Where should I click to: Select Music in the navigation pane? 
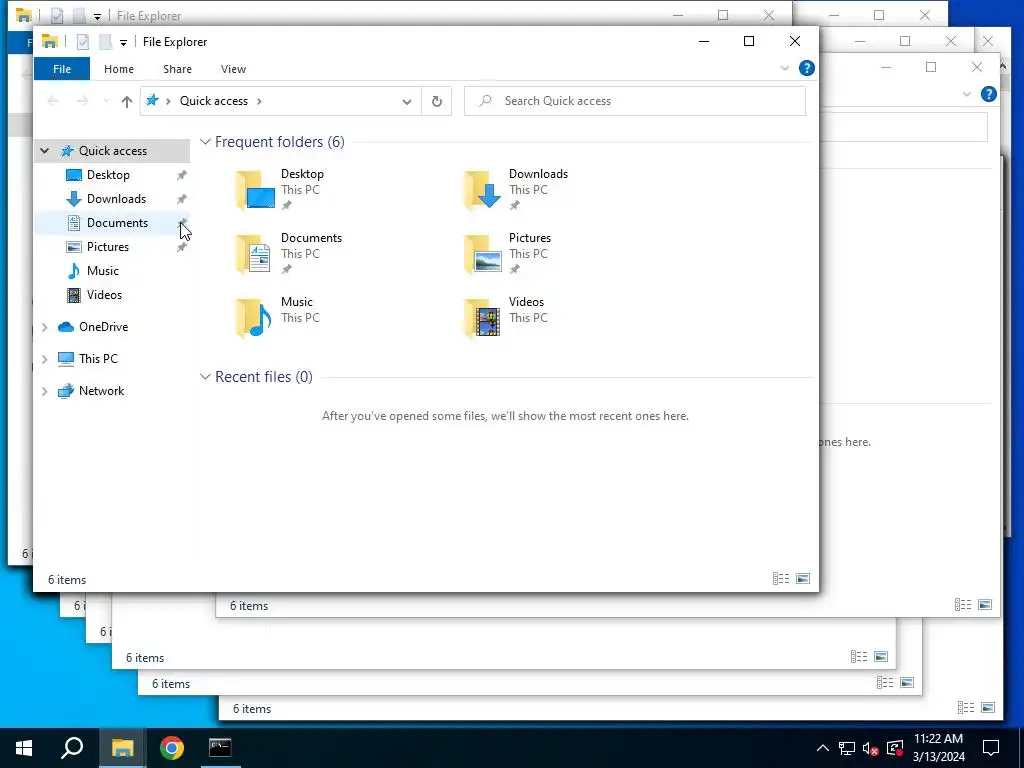103,270
